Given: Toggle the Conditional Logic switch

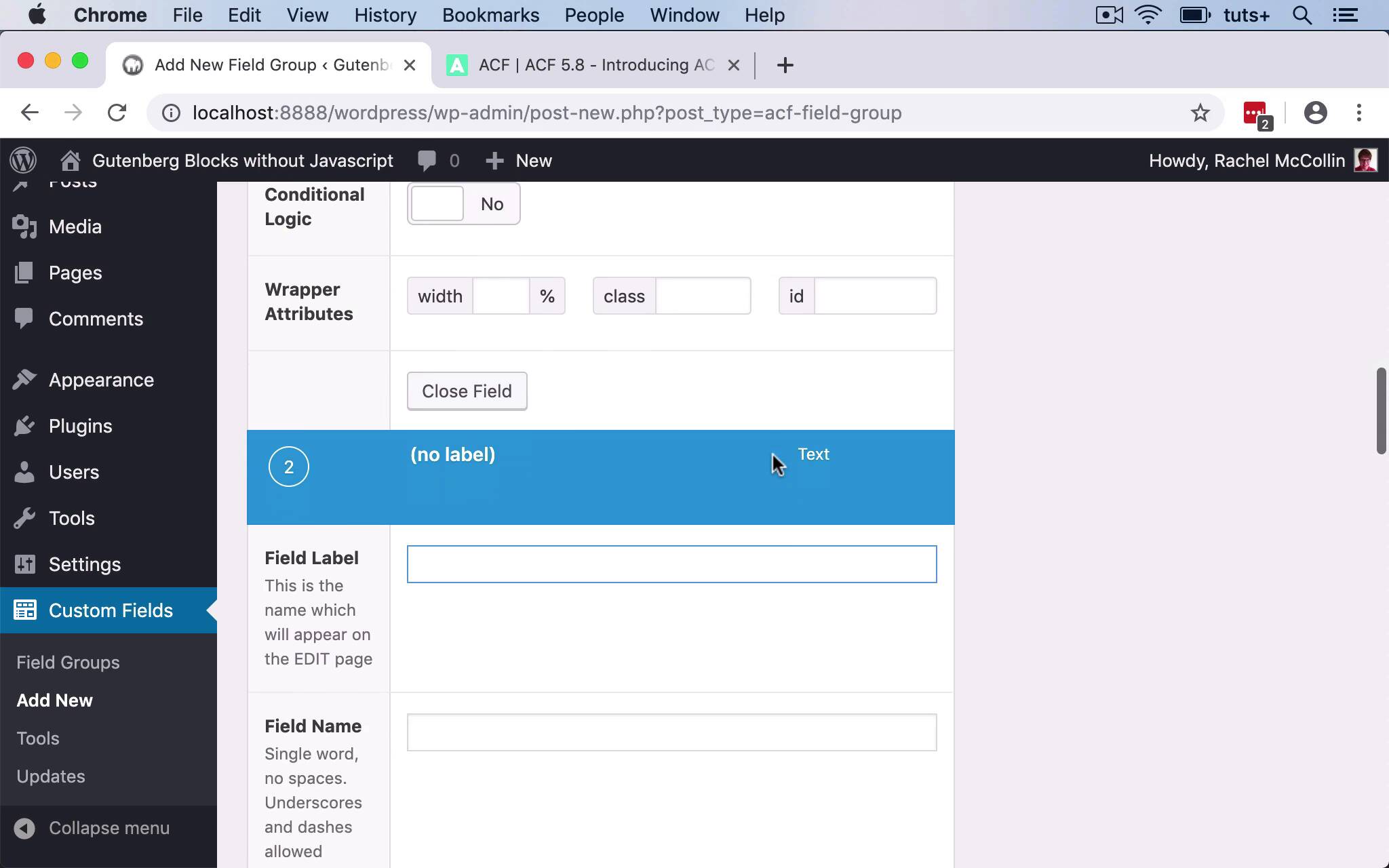Looking at the screenshot, I should point(463,204).
